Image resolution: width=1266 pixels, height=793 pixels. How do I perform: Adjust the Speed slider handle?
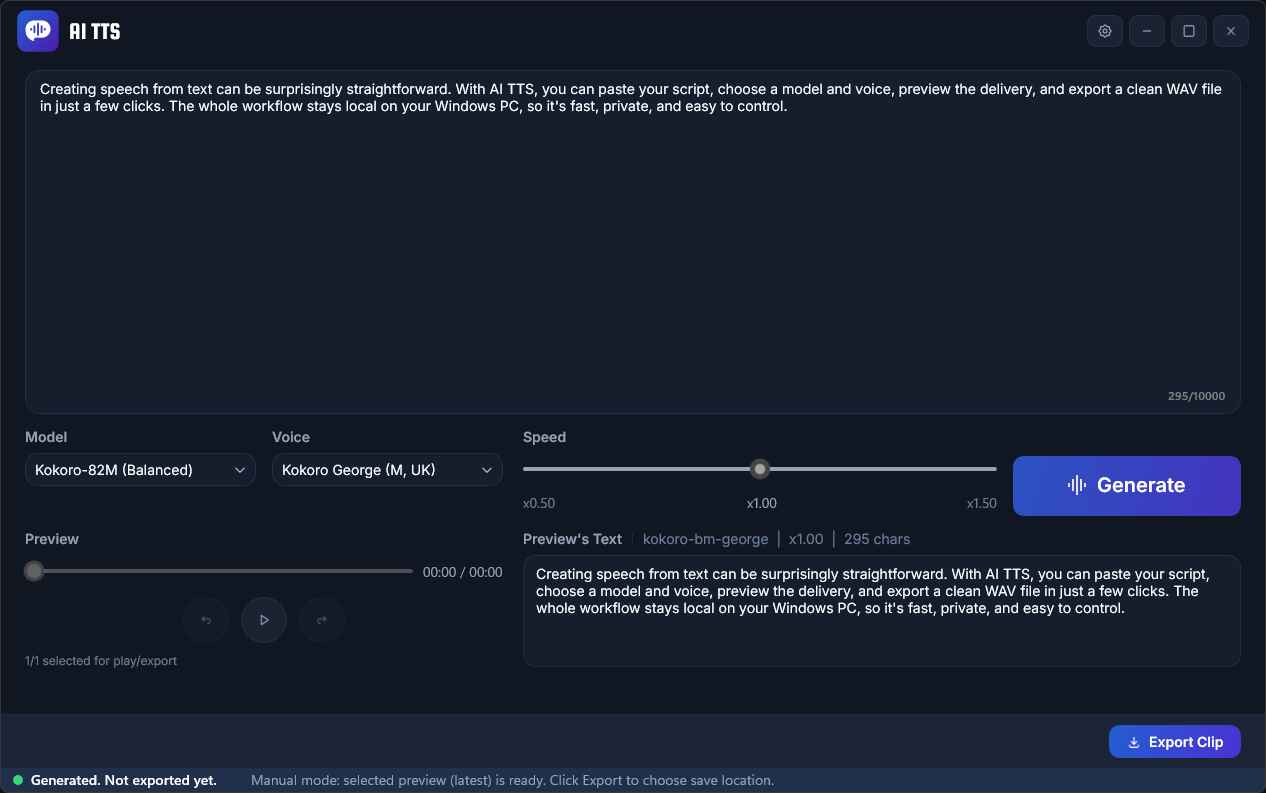pos(759,469)
